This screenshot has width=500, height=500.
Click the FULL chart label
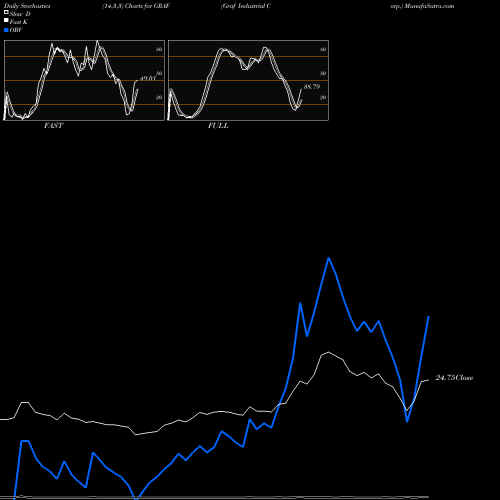218,126
